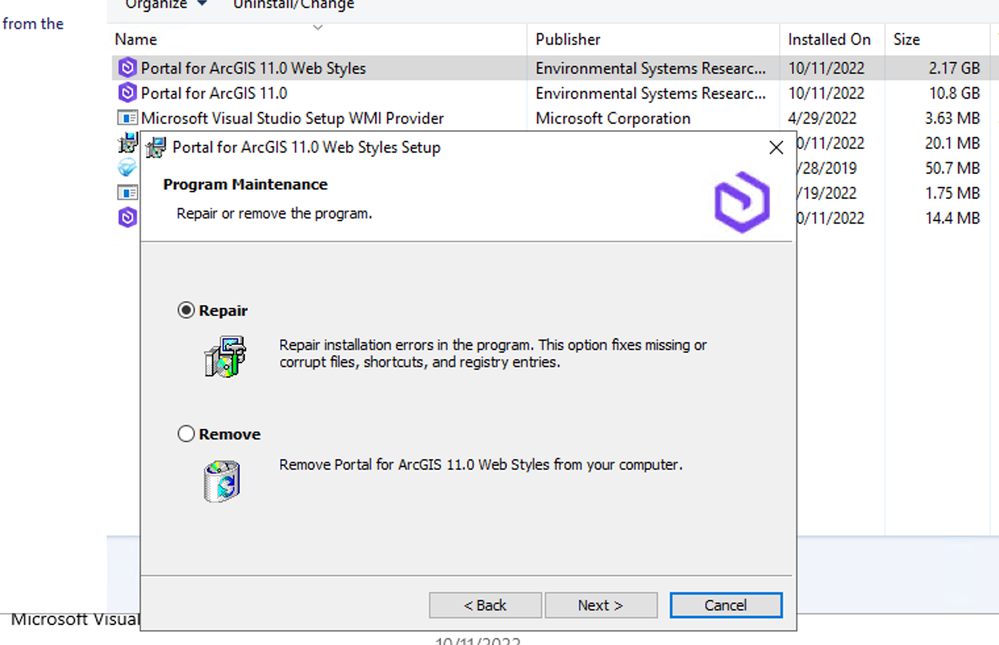This screenshot has height=645, width=999.
Task: Choose the Remove radio option
Action: point(186,434)
